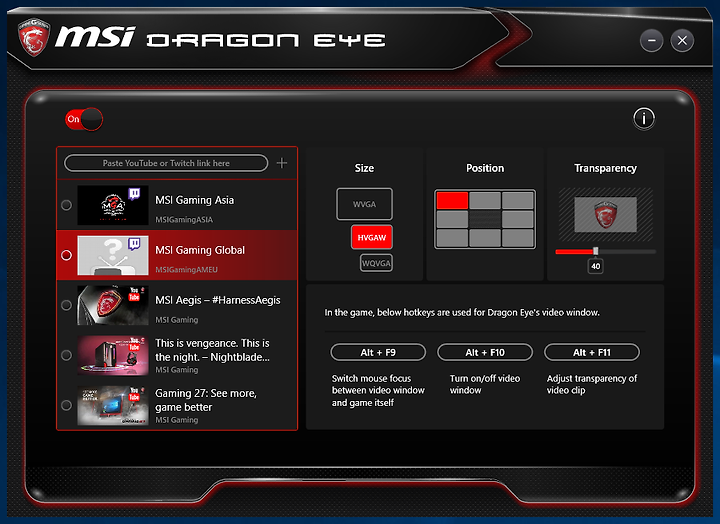This screenshot has height=524, width=720.
Task: Open the Nightblade video thumbnail
Action: 113,355
